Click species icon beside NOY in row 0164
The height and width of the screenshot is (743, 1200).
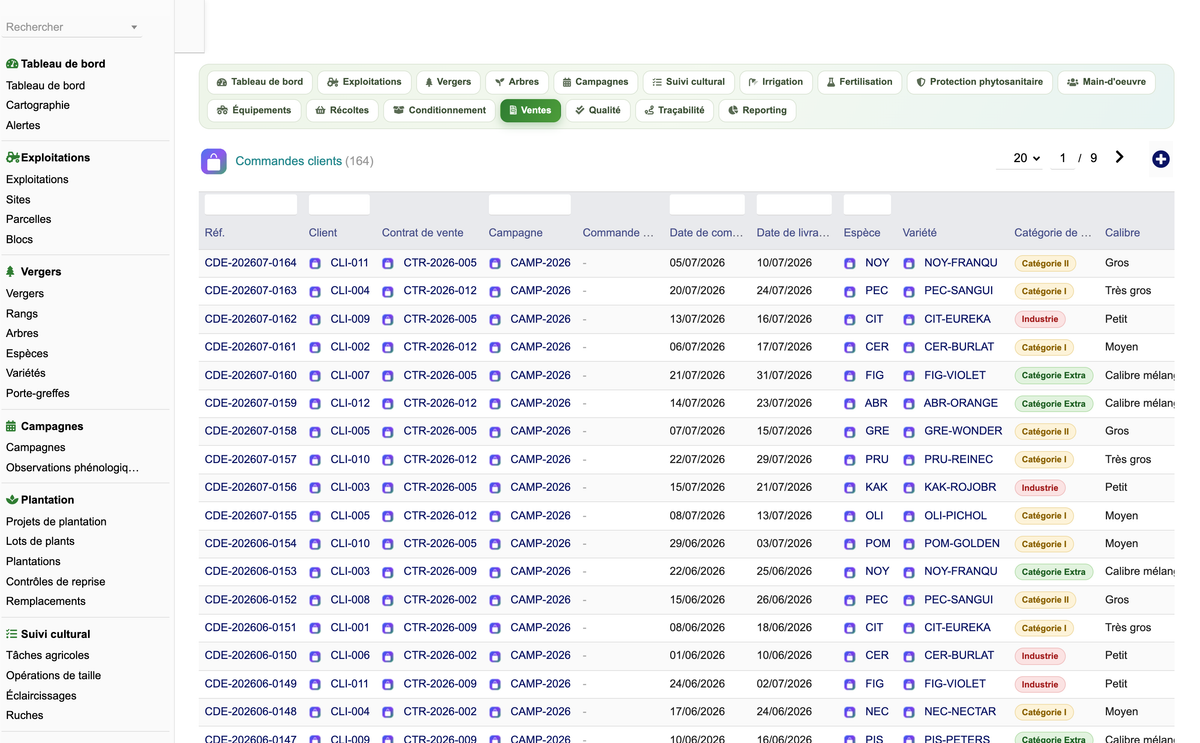(x=850, y=263)
